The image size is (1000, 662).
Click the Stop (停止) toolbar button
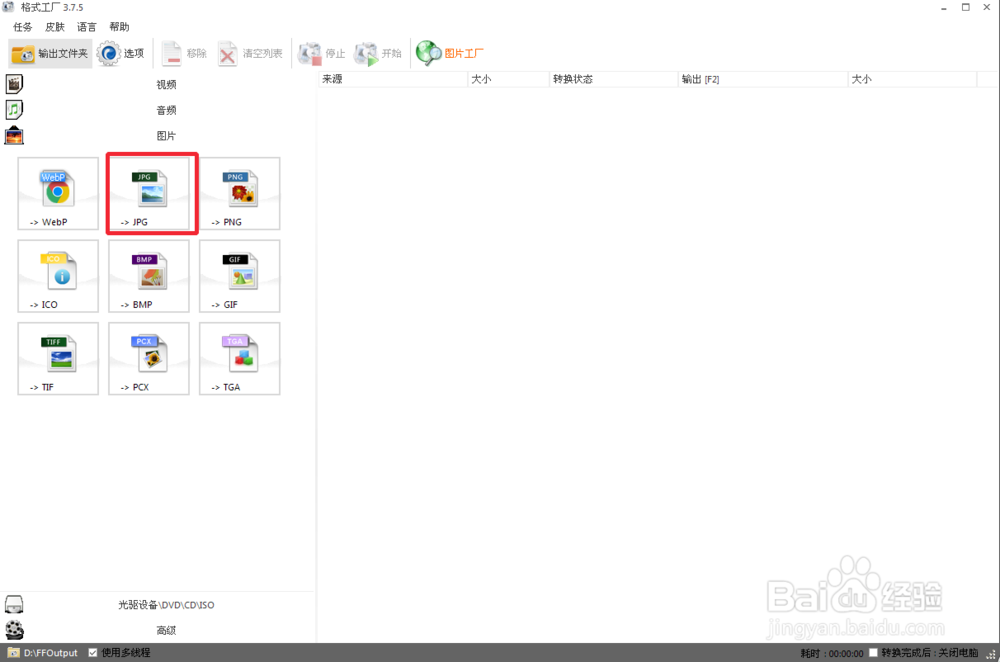[322, 54]
